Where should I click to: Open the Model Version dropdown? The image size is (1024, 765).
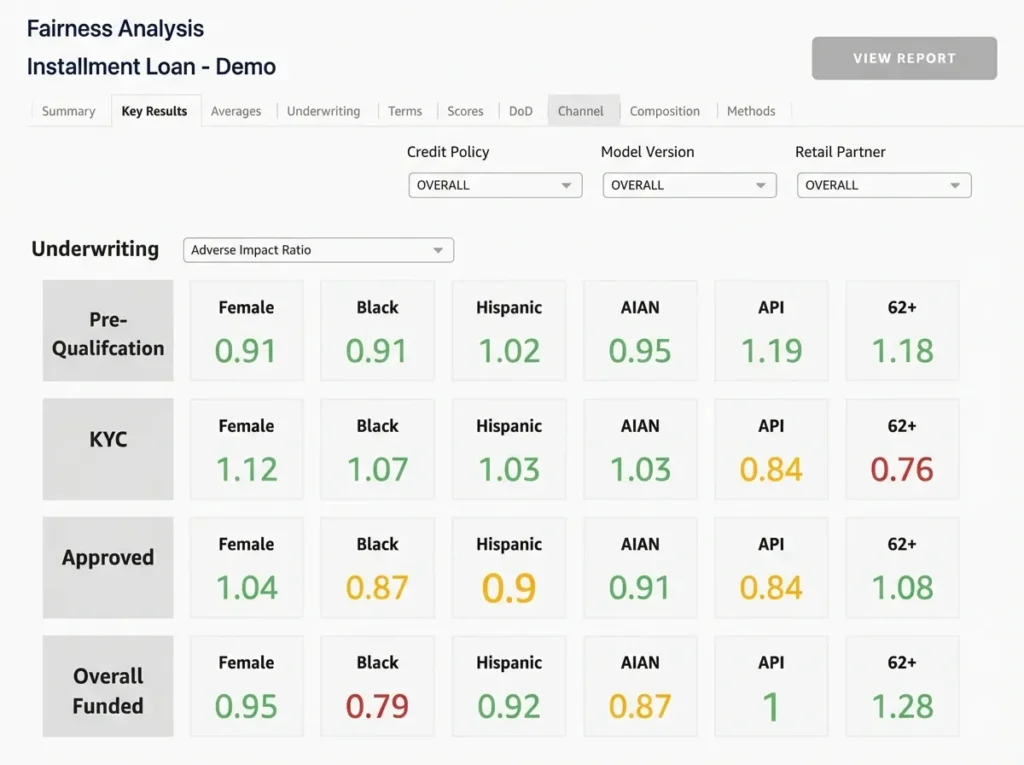pos(689,185)
